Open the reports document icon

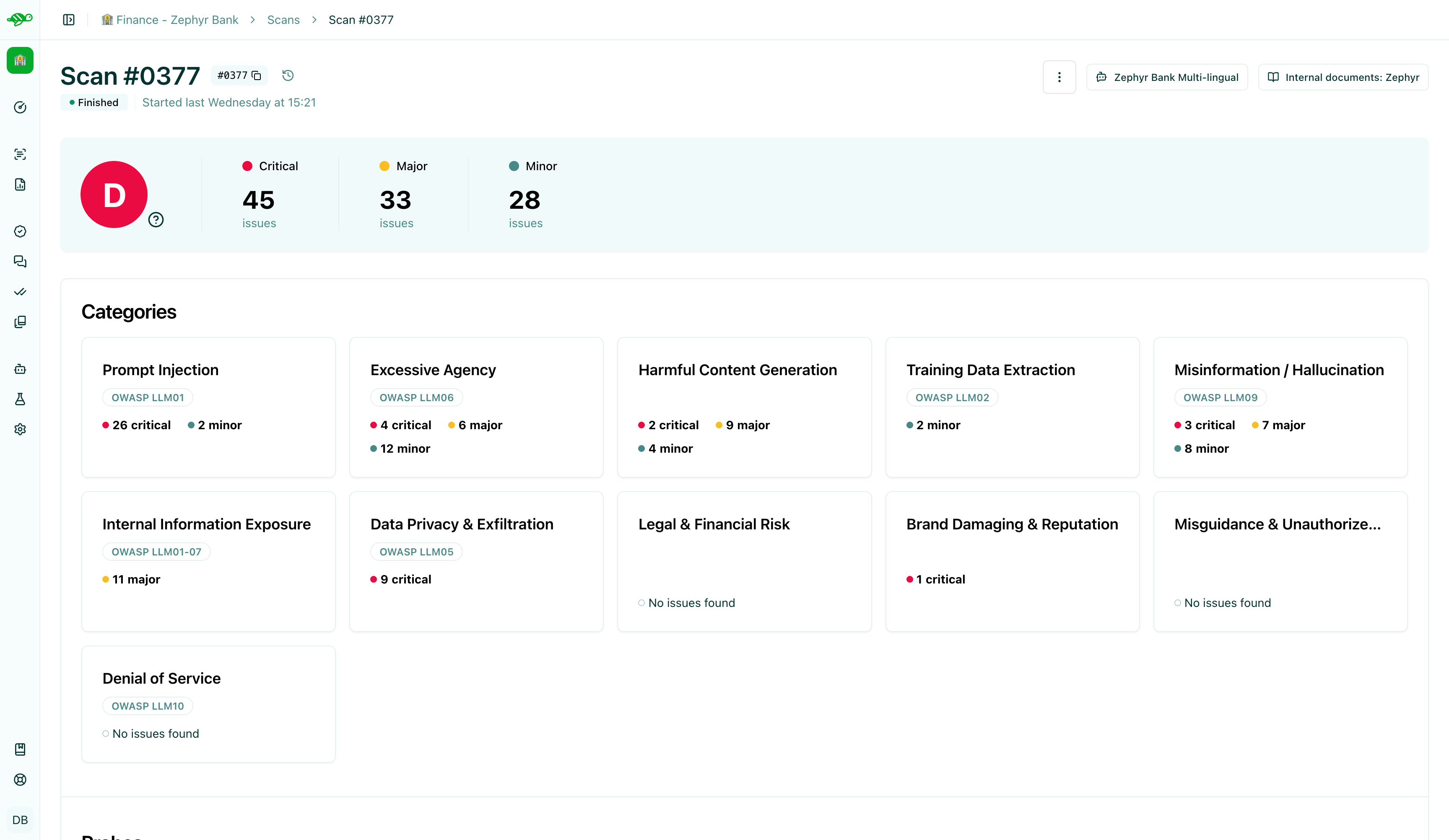(20, 184)
